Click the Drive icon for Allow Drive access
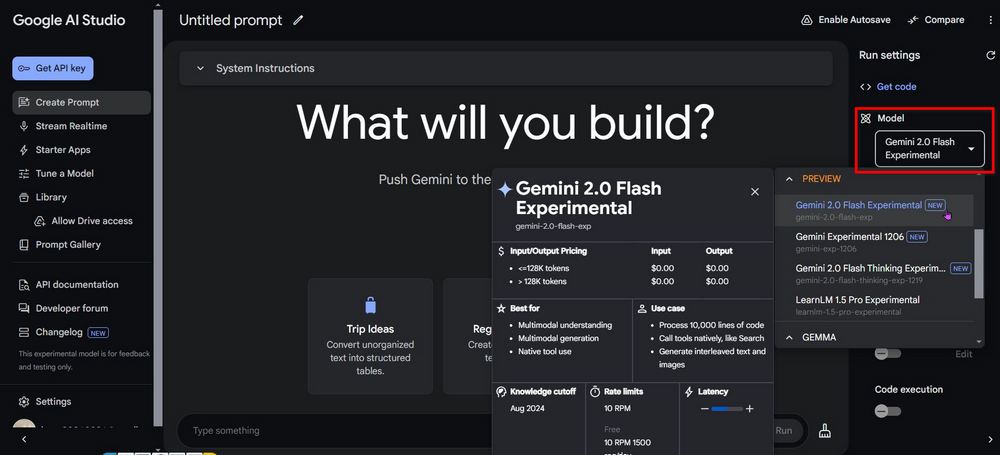The height and width of the screenshot is (455, 1000). (40, 221)
